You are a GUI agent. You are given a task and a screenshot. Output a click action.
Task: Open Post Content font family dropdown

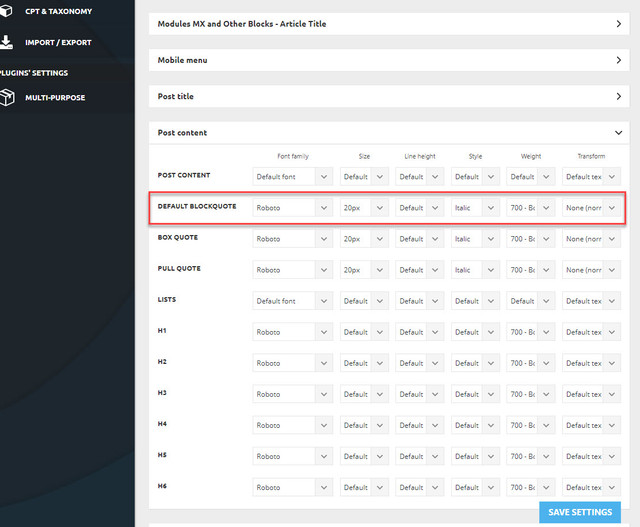click(x=293, y=177)
